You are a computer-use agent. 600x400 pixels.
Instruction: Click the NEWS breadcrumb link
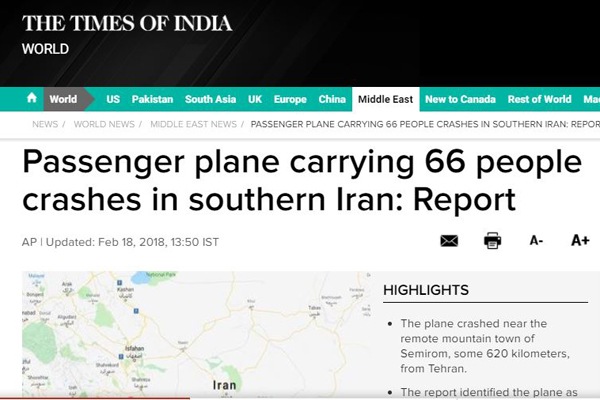[45, 124]
